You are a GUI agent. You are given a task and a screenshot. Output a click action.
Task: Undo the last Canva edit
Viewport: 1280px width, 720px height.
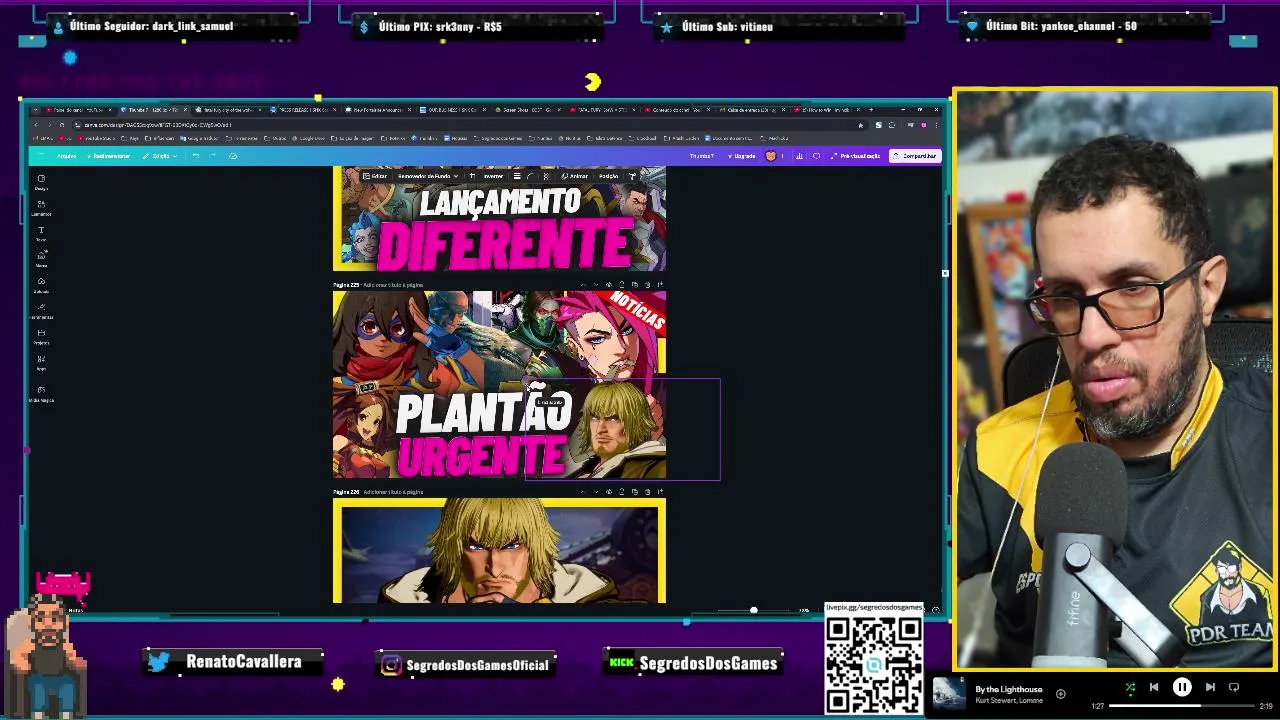[x=196, y=155]
